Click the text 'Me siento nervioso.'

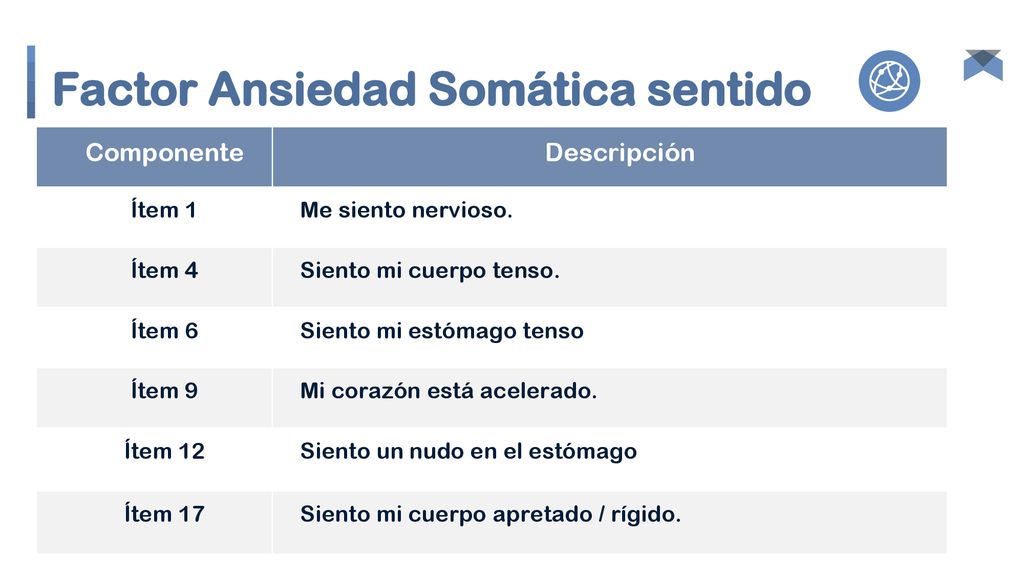[x=406, y=210]
